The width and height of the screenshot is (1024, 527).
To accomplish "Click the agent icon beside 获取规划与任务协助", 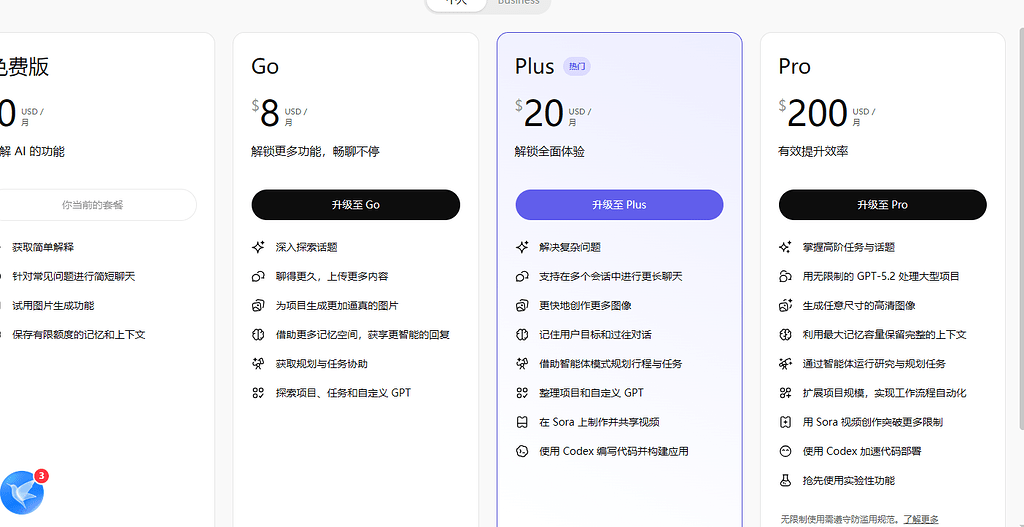I will click(258, 364).
